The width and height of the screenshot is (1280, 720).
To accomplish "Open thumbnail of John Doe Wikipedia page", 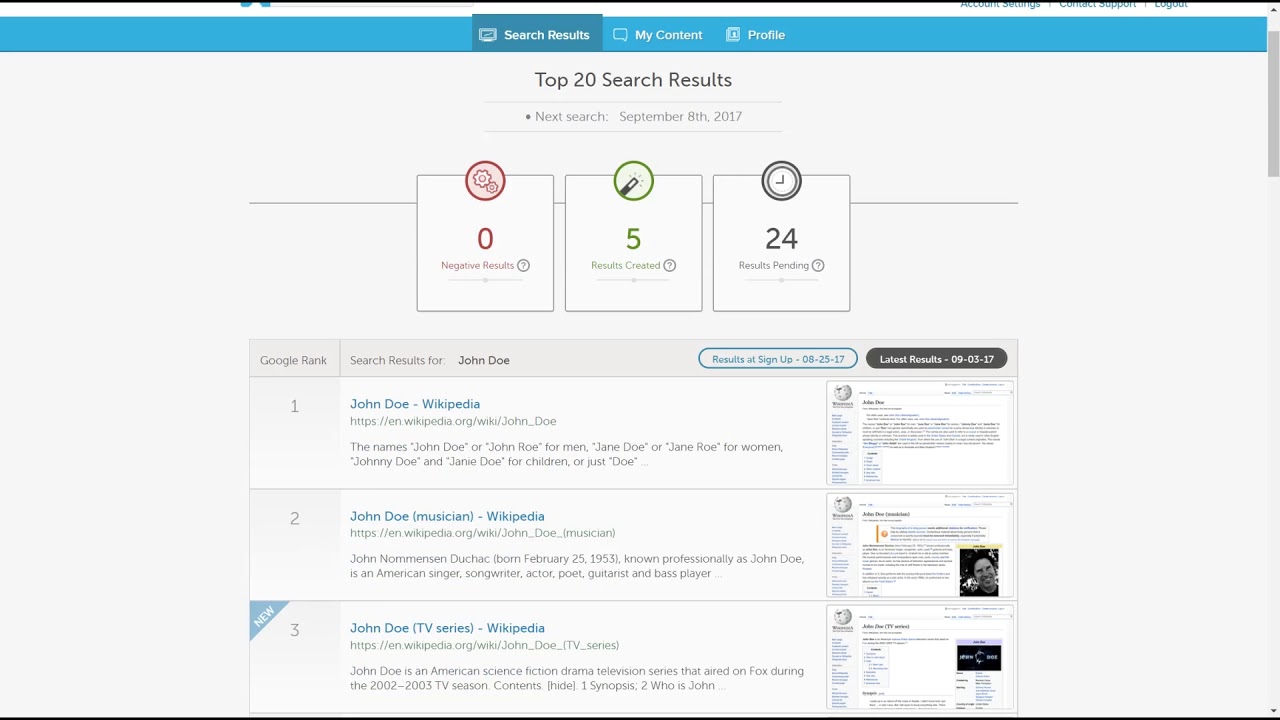I will click(x=920, y=433).
